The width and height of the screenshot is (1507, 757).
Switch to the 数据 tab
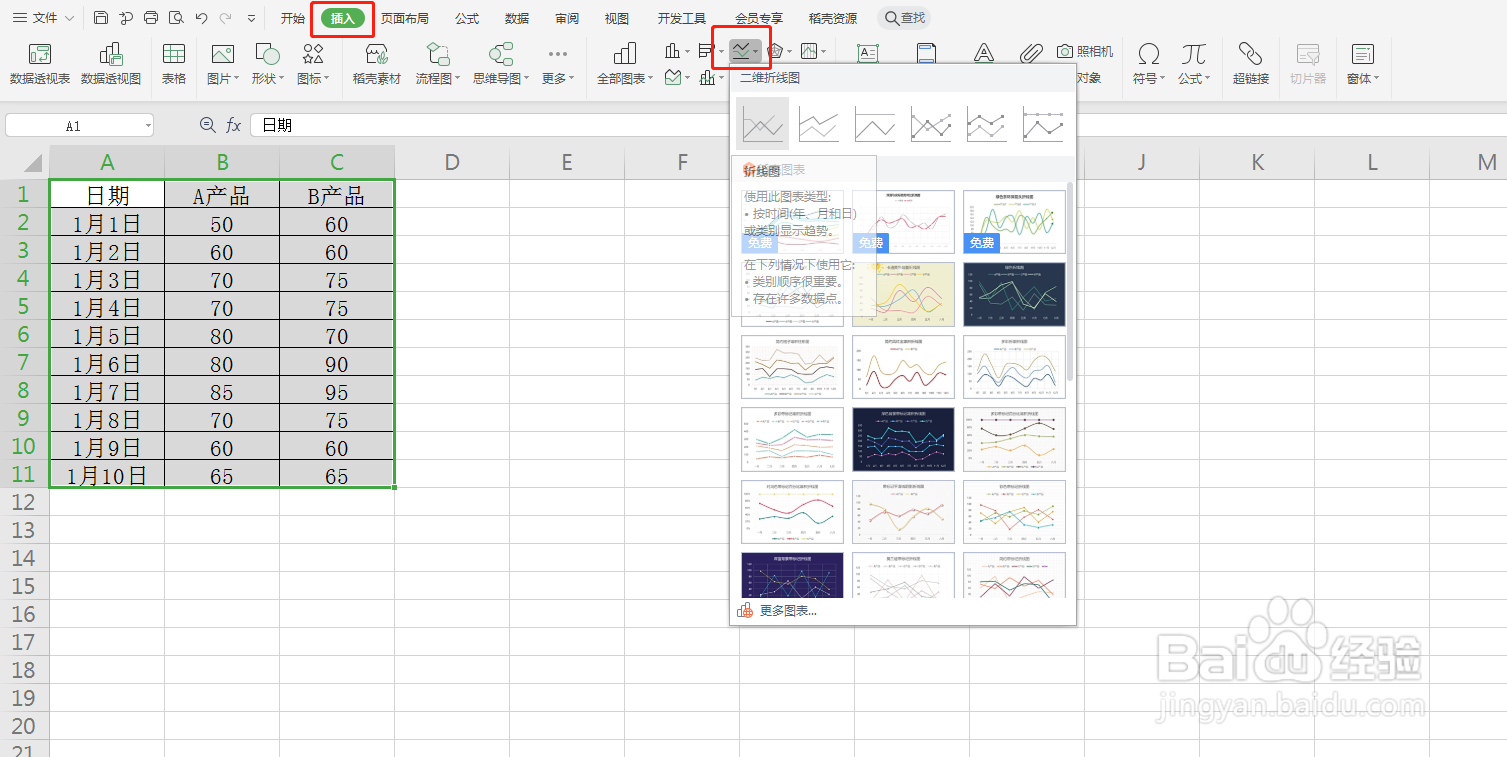517,18
